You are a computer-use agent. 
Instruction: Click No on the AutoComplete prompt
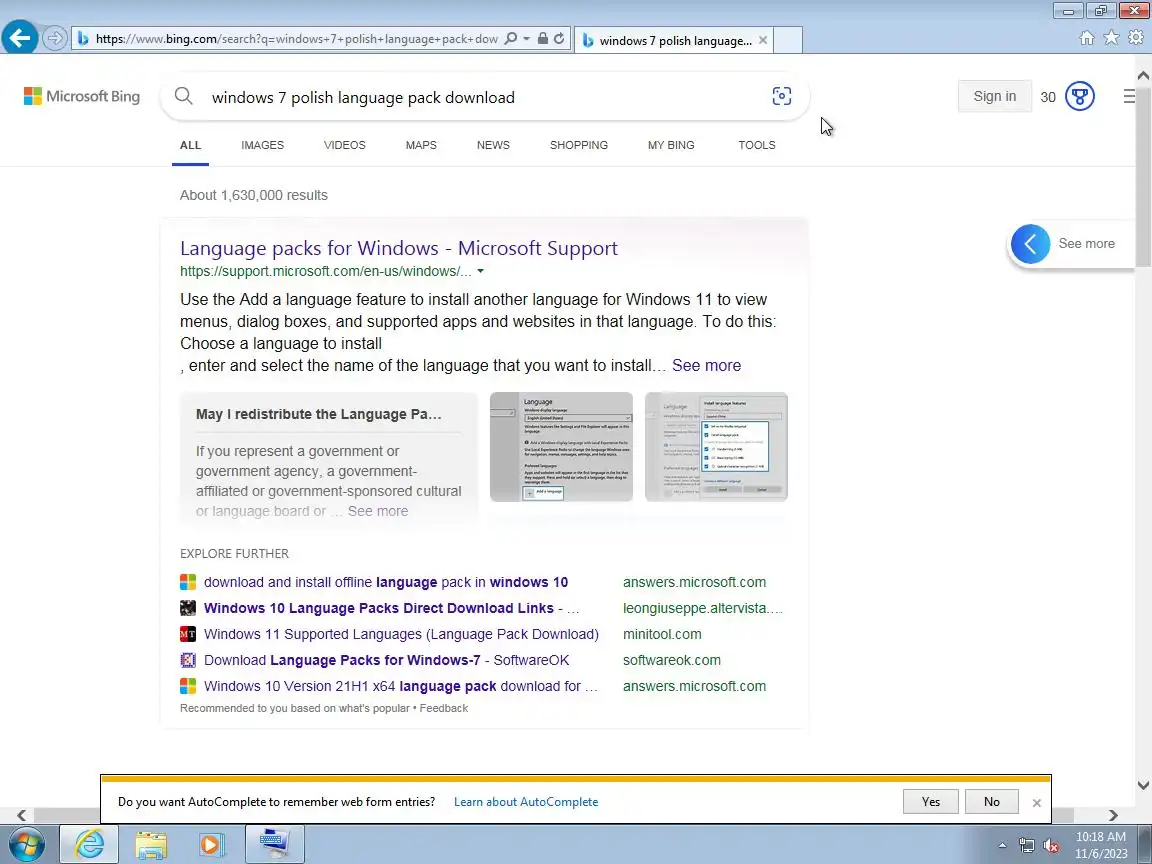[992, 802]
